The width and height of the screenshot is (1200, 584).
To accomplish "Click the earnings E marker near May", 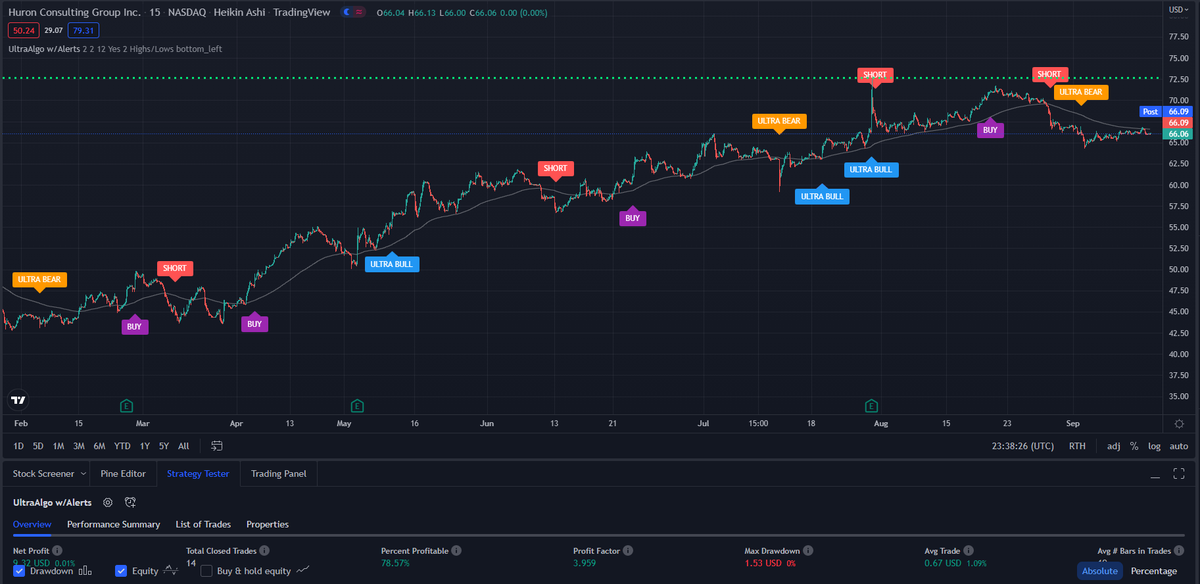I will click(358, 405).
